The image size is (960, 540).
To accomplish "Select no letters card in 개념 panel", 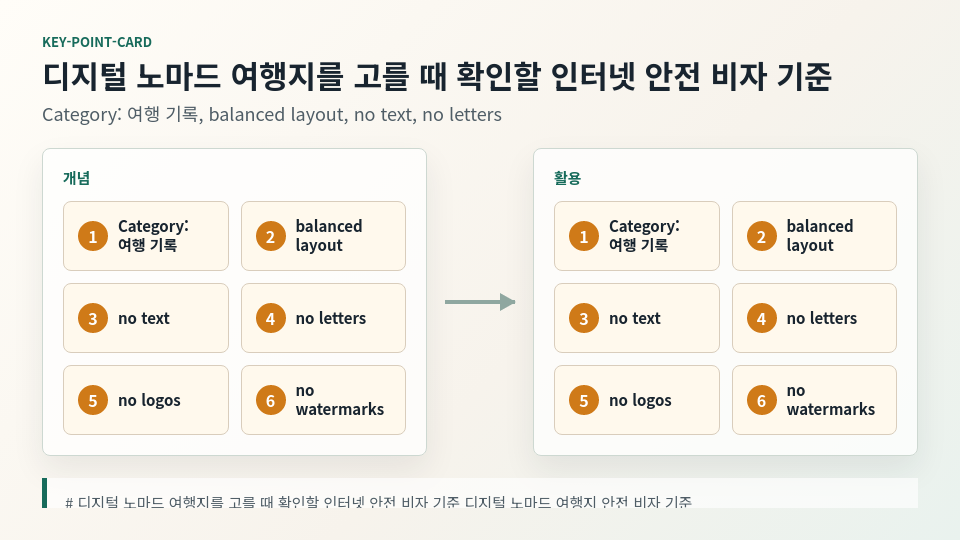I will pyautogui.click(x=323, y=318).
